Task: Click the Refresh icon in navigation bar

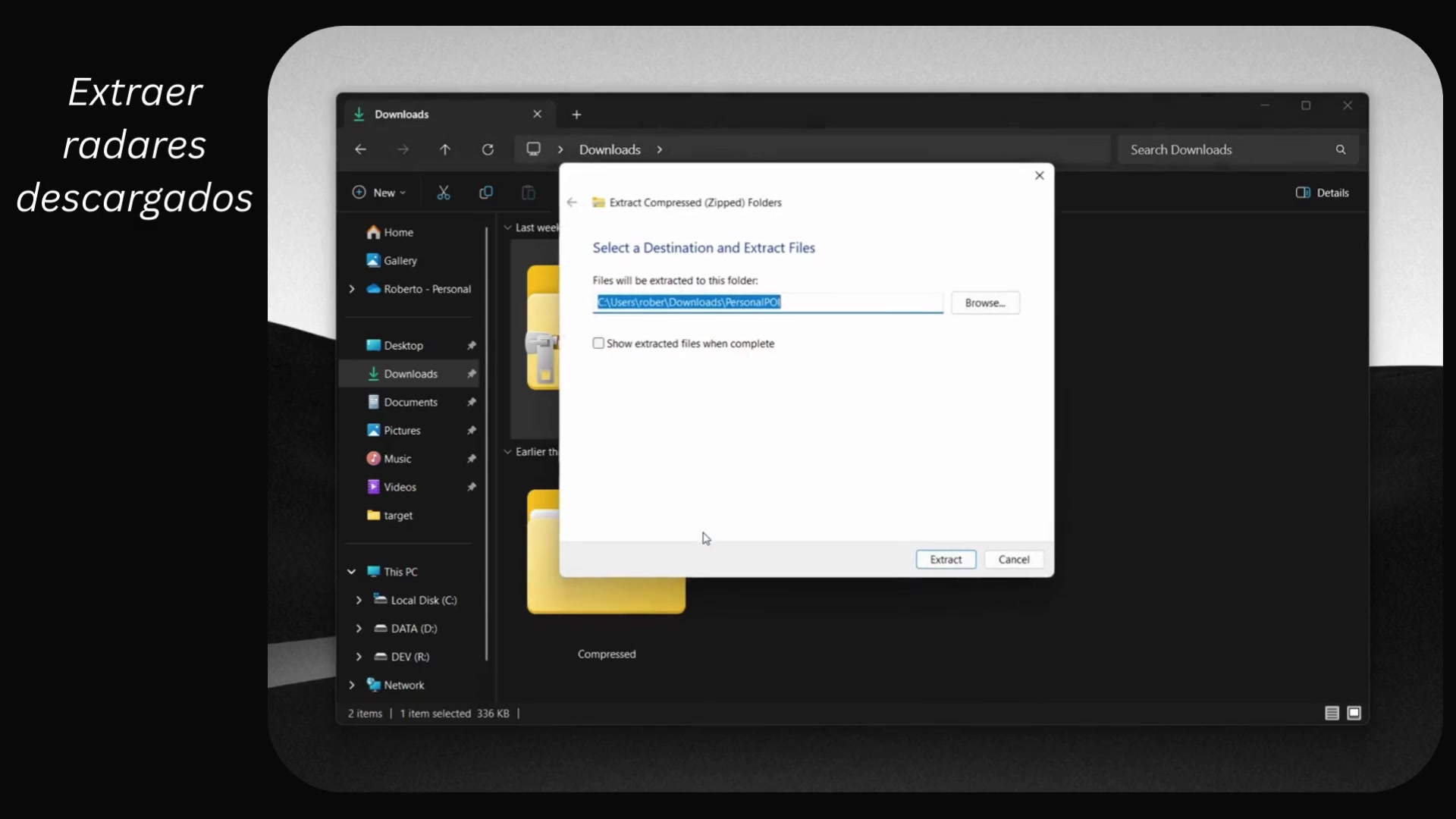Action: 488,149
